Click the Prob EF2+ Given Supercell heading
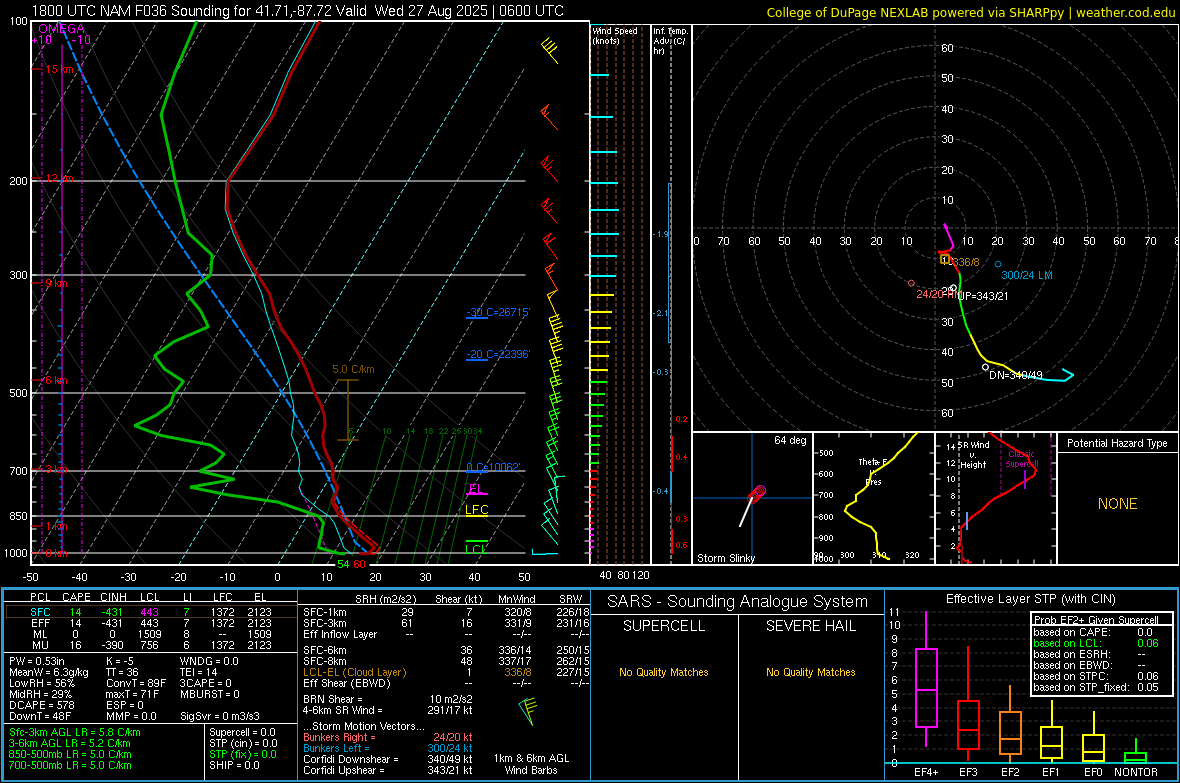1180x783 pixels. pos(1096,620)
